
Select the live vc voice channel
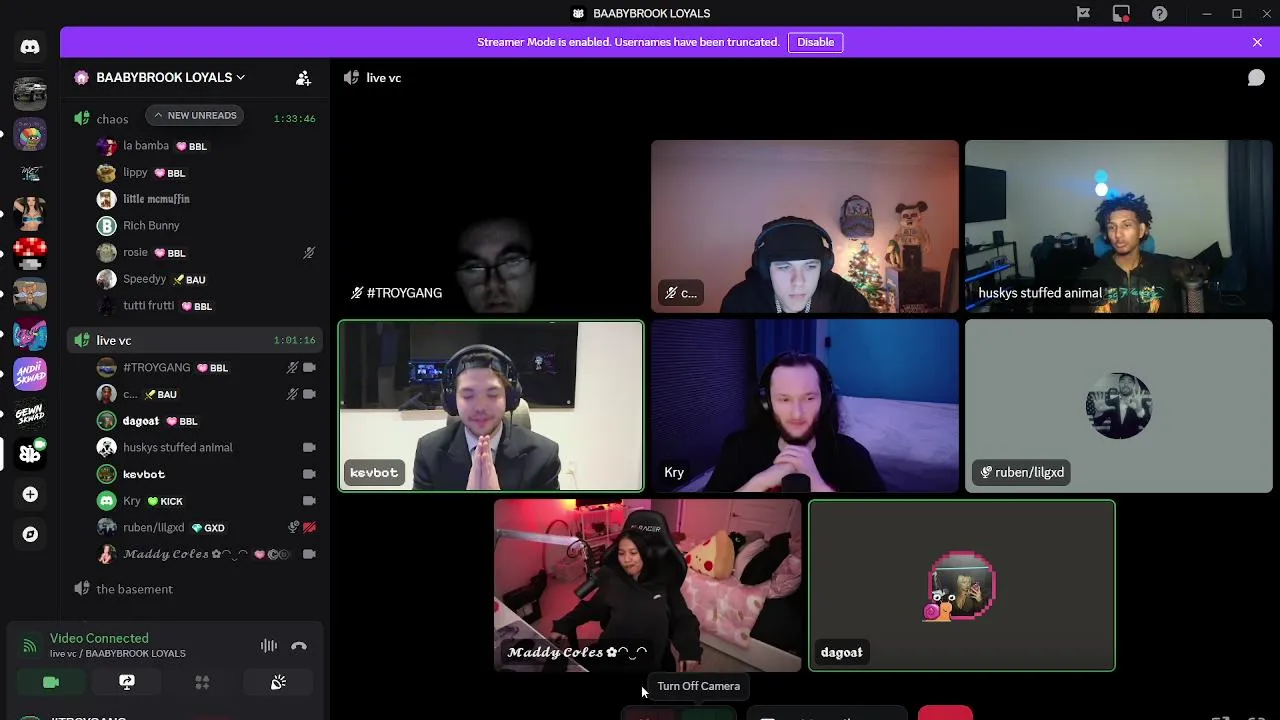(x=194, y=341)
